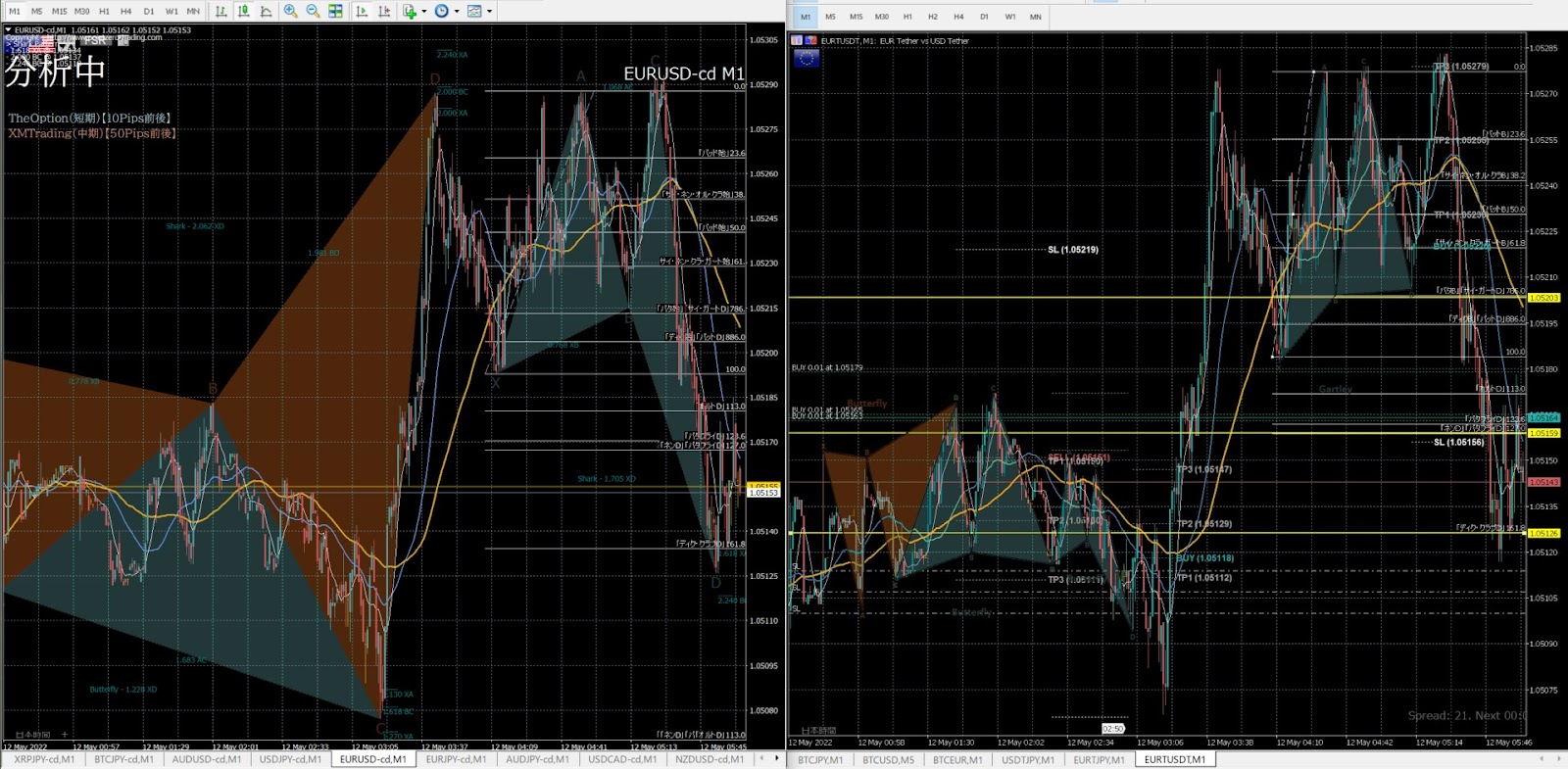Screen dimensions: 1568x769
Task: Enable chart shift icon
Action: click(x=384, y=11)
